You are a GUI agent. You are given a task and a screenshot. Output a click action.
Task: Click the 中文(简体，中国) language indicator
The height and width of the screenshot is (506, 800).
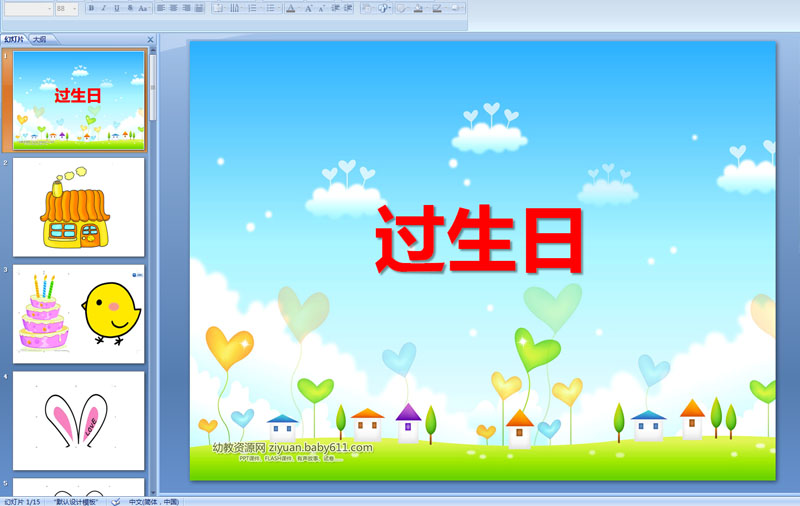click(x=154, y=502)
